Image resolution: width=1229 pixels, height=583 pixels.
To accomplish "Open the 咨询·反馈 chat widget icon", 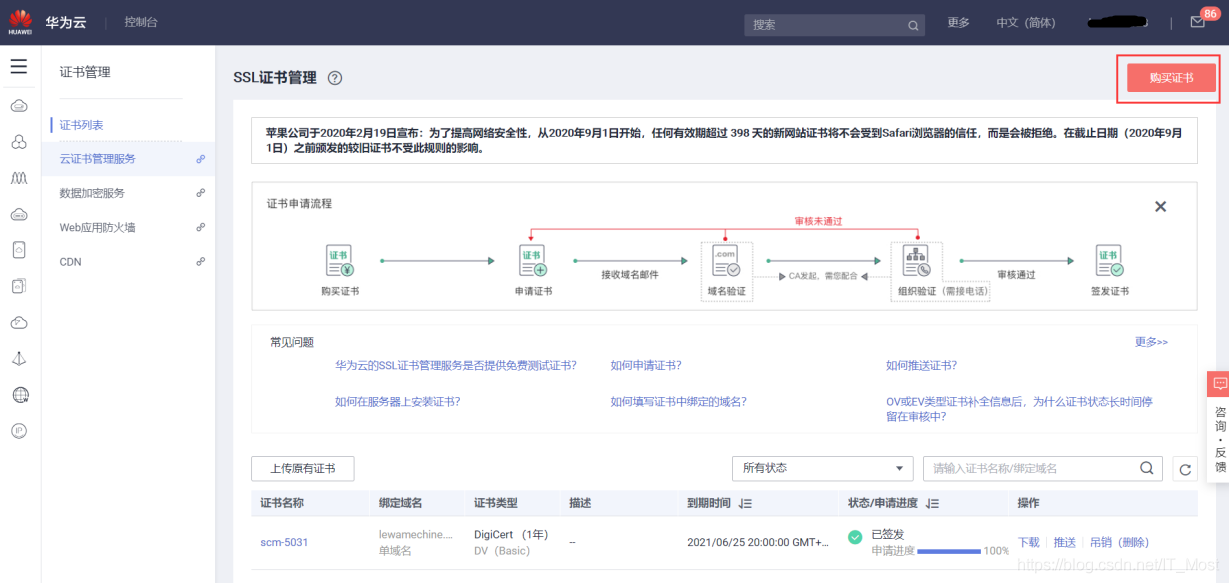I will [1219, 384].
